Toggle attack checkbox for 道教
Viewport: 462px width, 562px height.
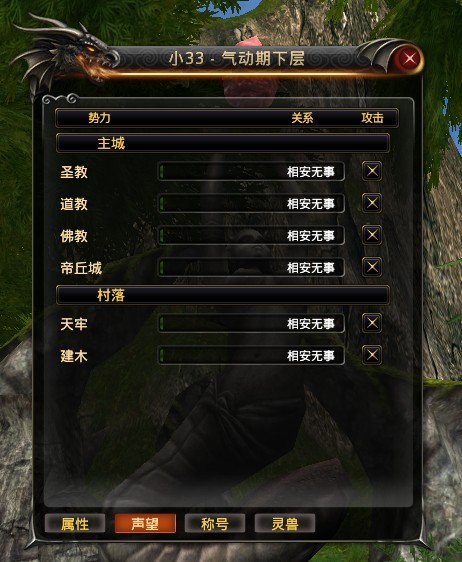[x=372, y=203]
